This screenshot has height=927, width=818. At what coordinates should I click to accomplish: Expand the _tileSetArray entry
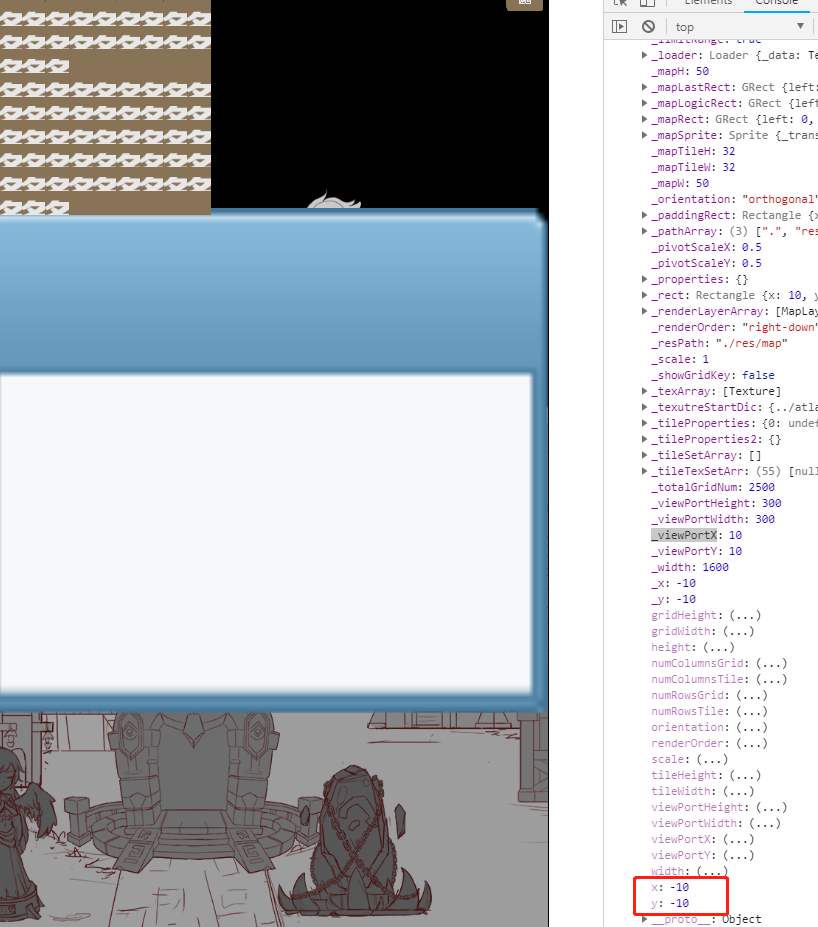(644, 455)
